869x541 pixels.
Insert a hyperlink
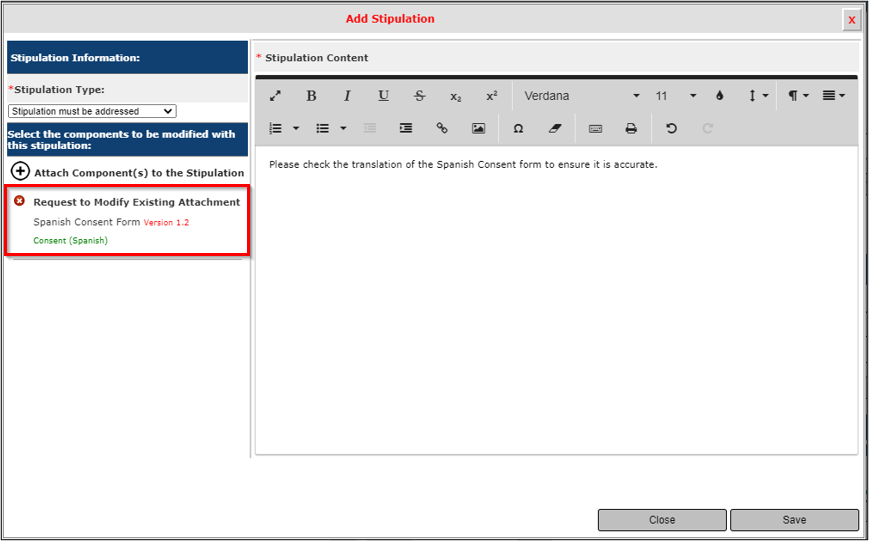(442, 129)
